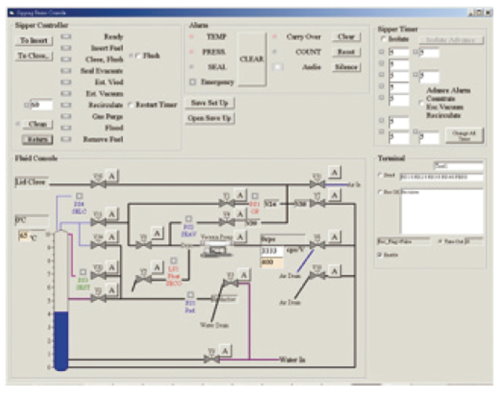500x396 pixels.
Task: Select the Isolate option in Sipper Timer
Action: pos(383,39)
